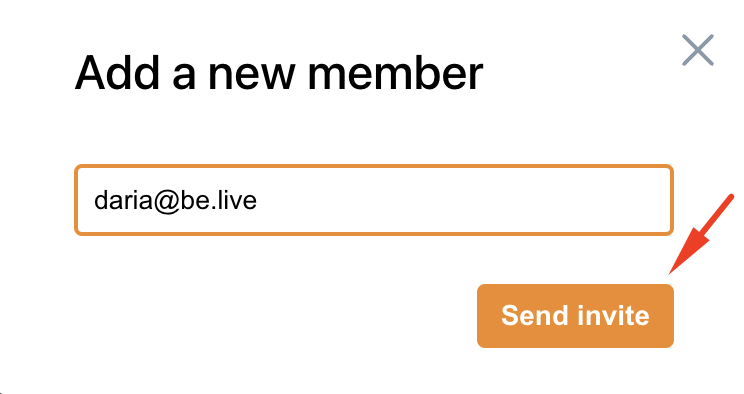Viewport: 744px width, 394px height.
Task: Dismiss the member invite popup
Action: [698, 50]
